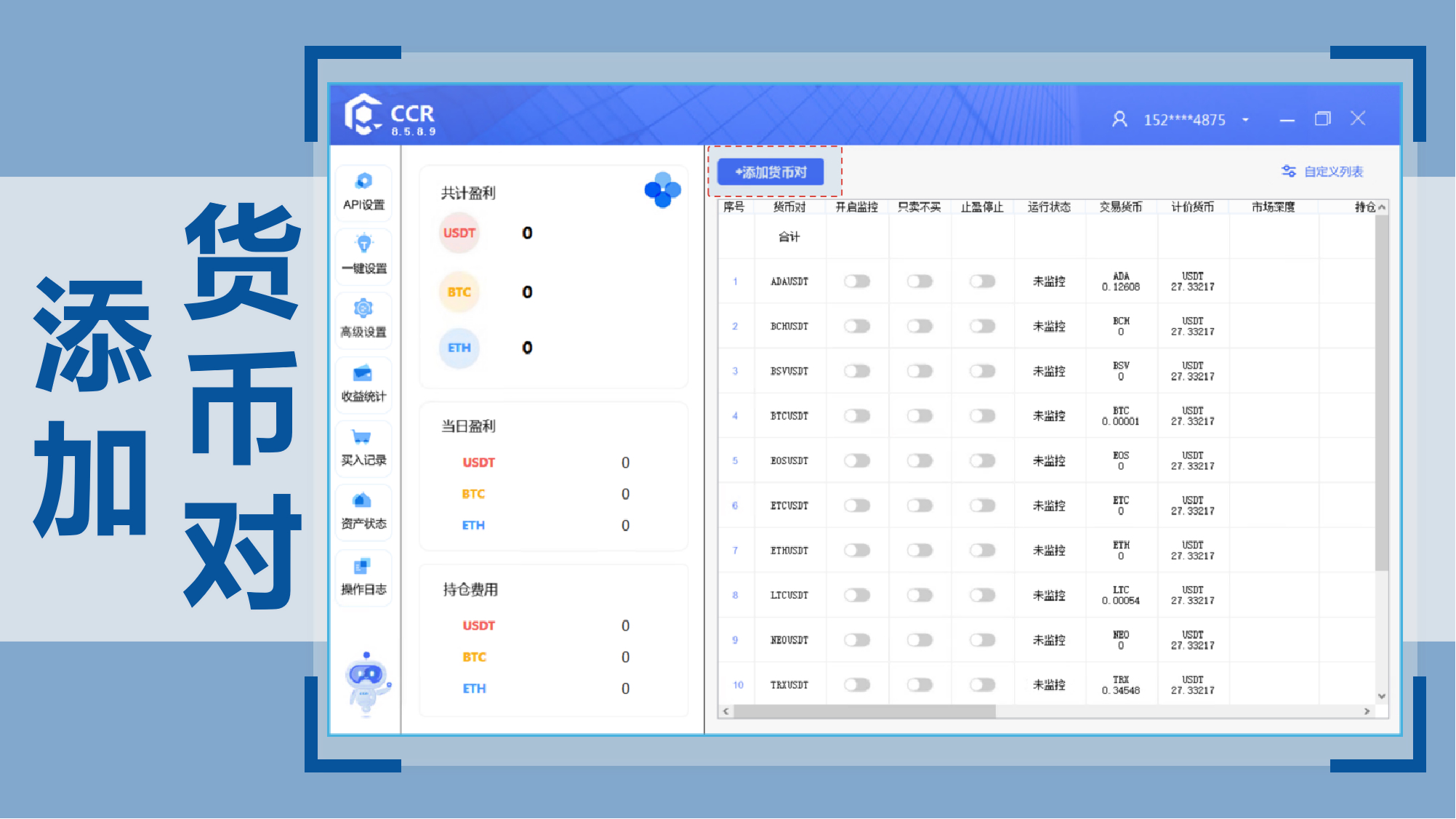The width and height of the screenshot is (1456, 819).
Task: Toggle 只卖不买 for BTCUSDT row
Action: [920, 416]
